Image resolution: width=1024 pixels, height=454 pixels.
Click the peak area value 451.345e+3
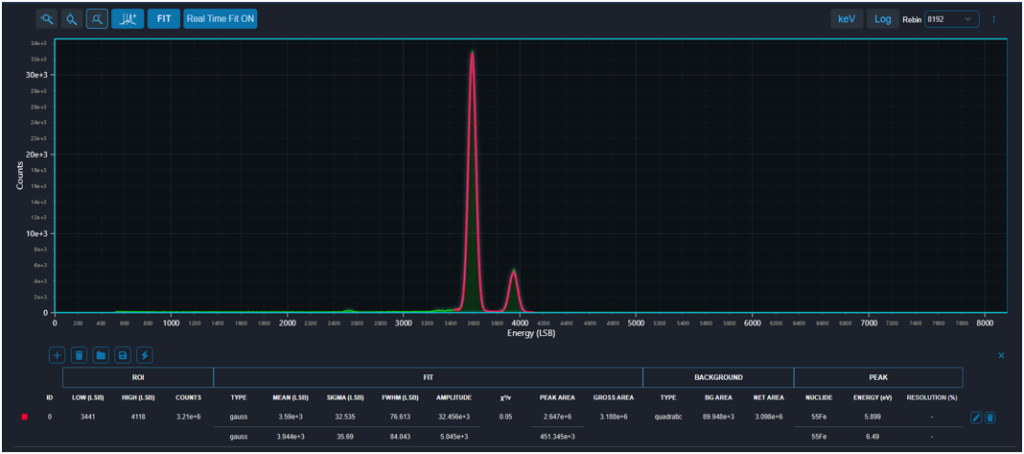pyautogui.click(x=557, y=436)
